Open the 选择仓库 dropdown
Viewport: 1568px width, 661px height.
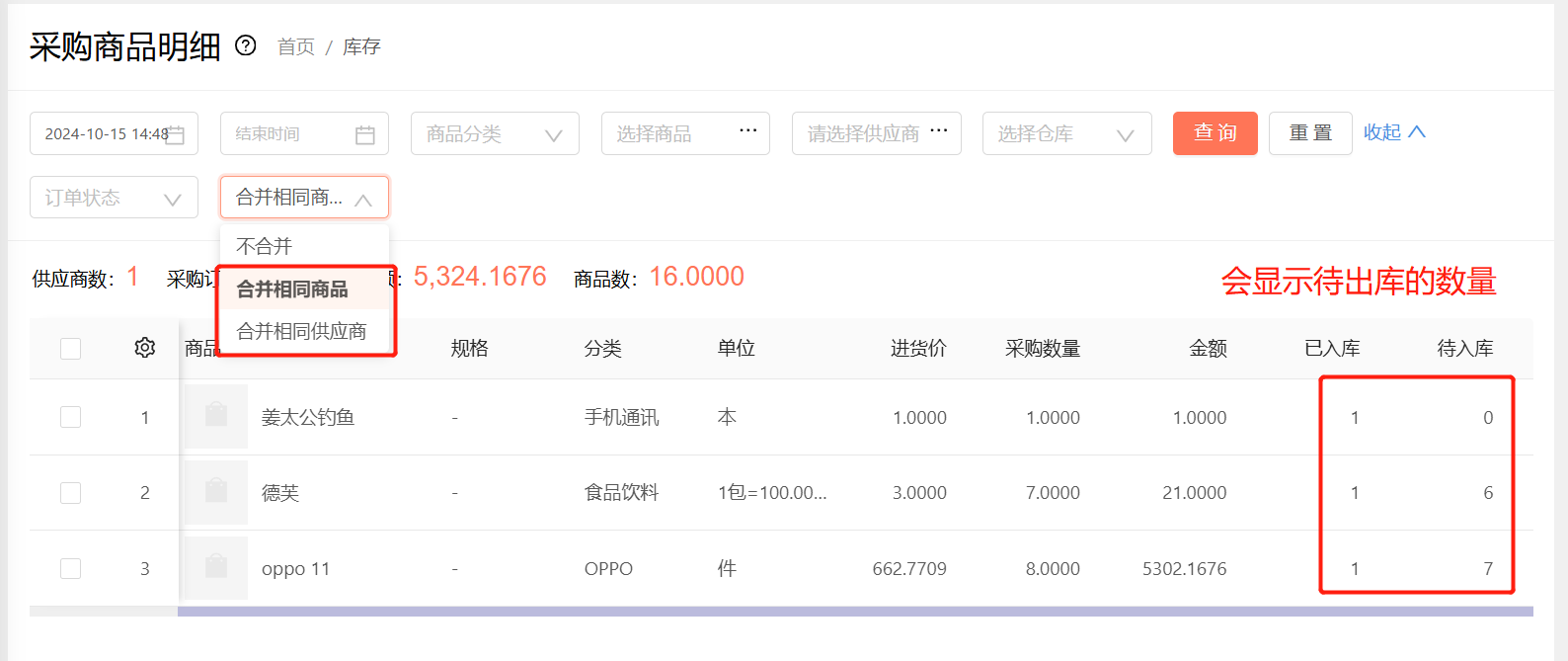coord(1066,133)
